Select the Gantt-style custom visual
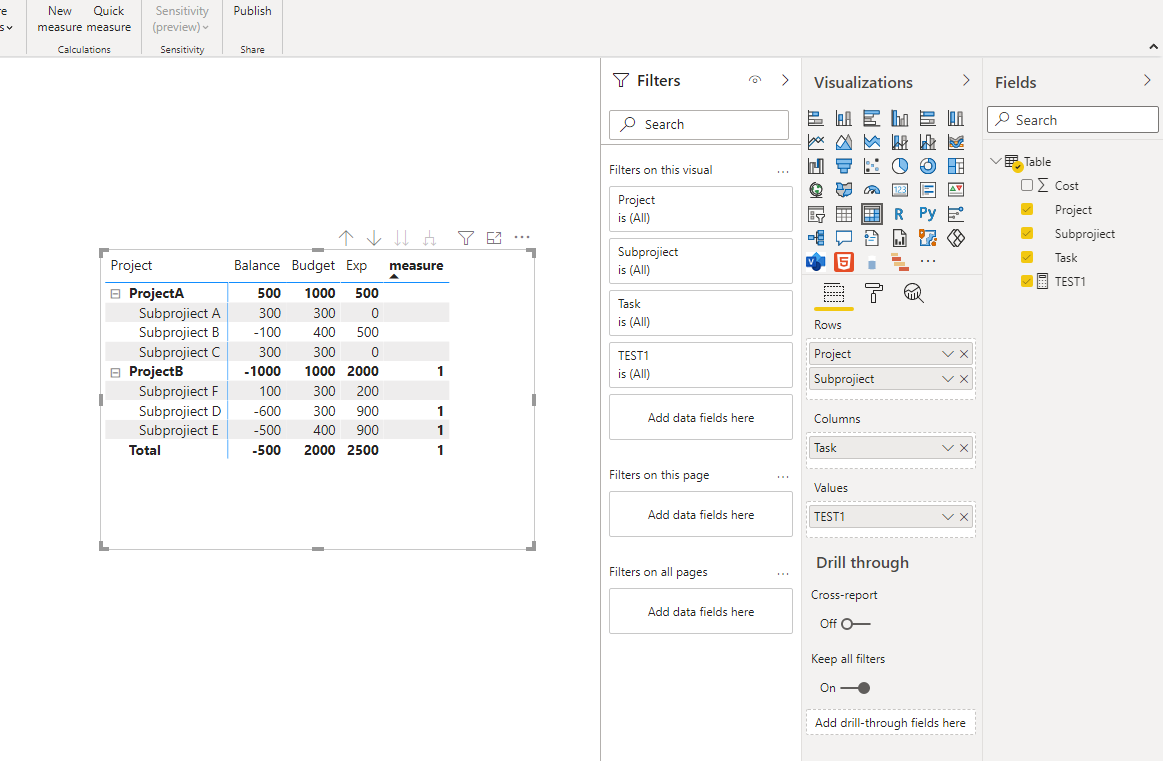Viewport: 1163px width, 761px height. pyautogui.click(x=900, y=262)
